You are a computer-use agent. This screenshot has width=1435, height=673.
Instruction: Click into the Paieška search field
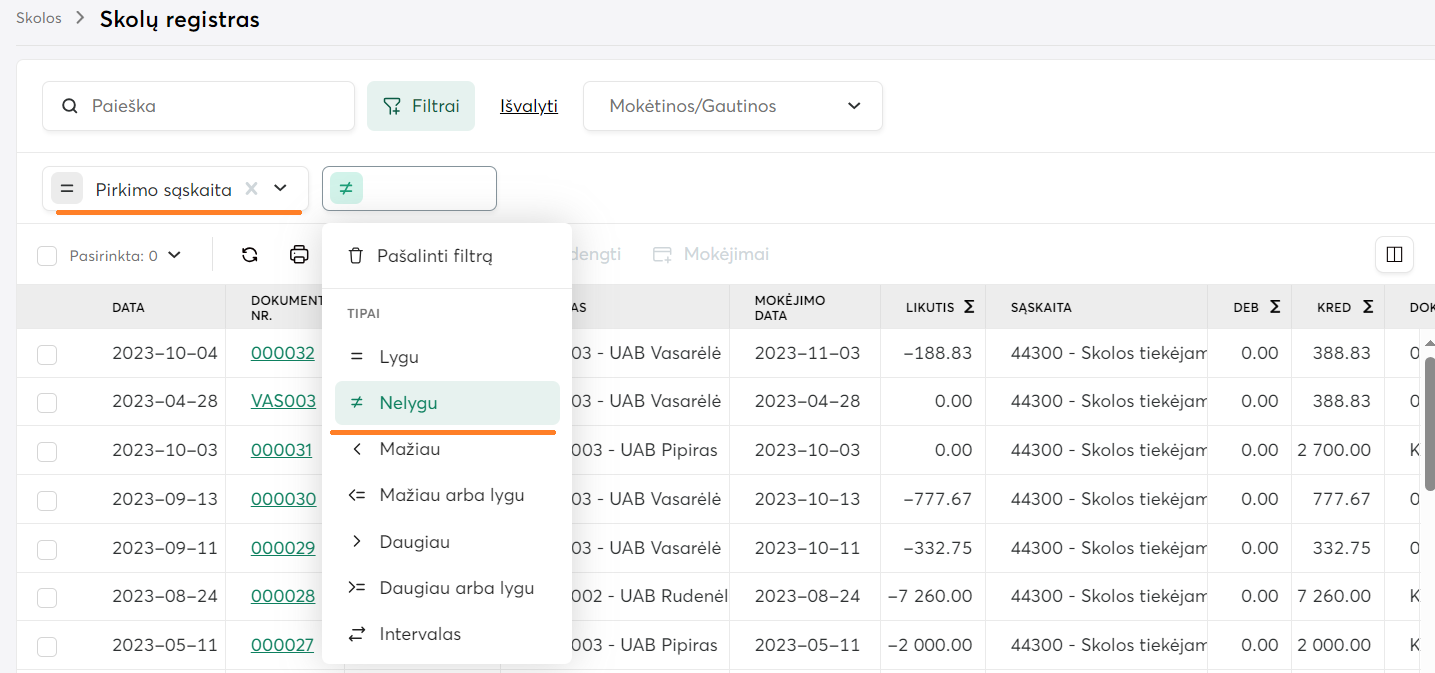point(210,106)
